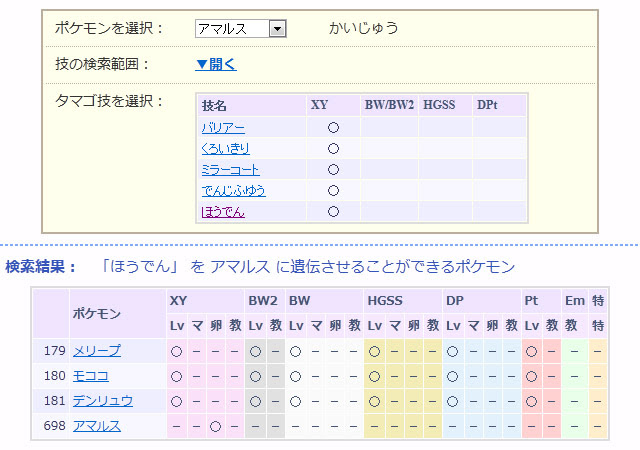The height and width of the screenshot is (450, 640).
Task: Open the アマルス Pokémon selection dropdown
Action: pos(240,29)
